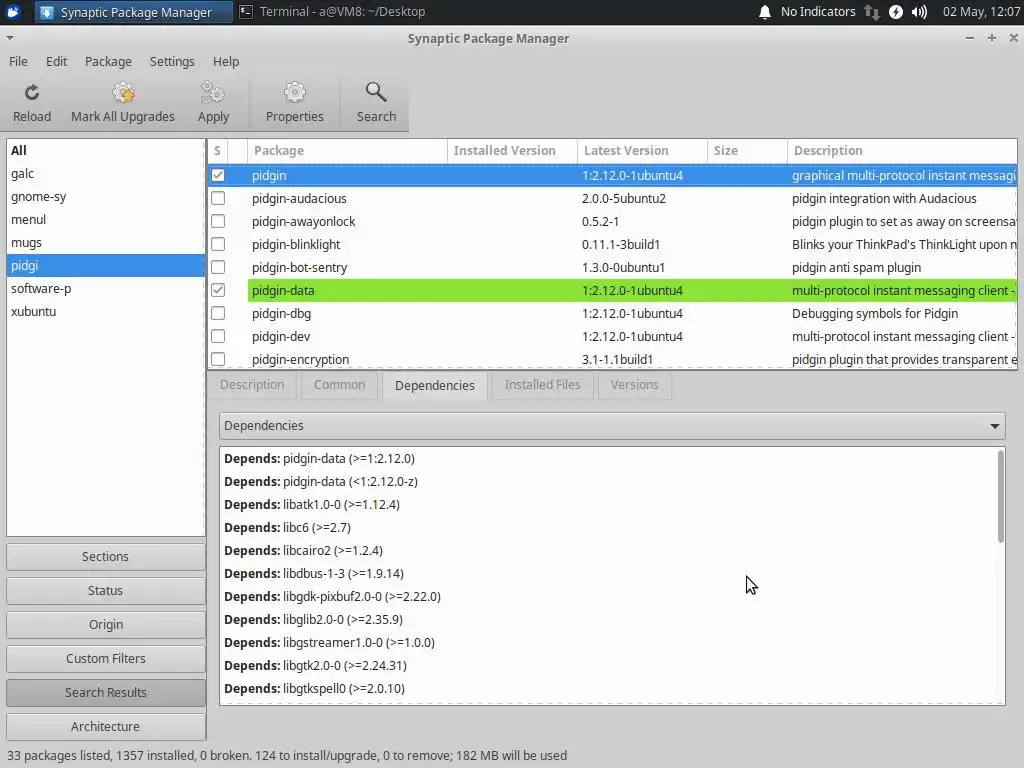1024x768 pixels.
Task: Click Mark All Upgrades toolbar icon
Action: point(123,103)
